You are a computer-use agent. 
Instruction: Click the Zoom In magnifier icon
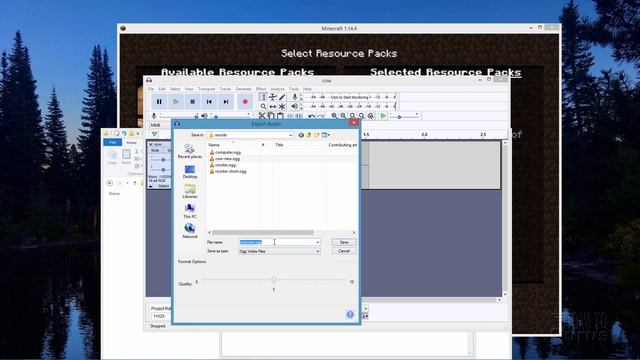334,116
